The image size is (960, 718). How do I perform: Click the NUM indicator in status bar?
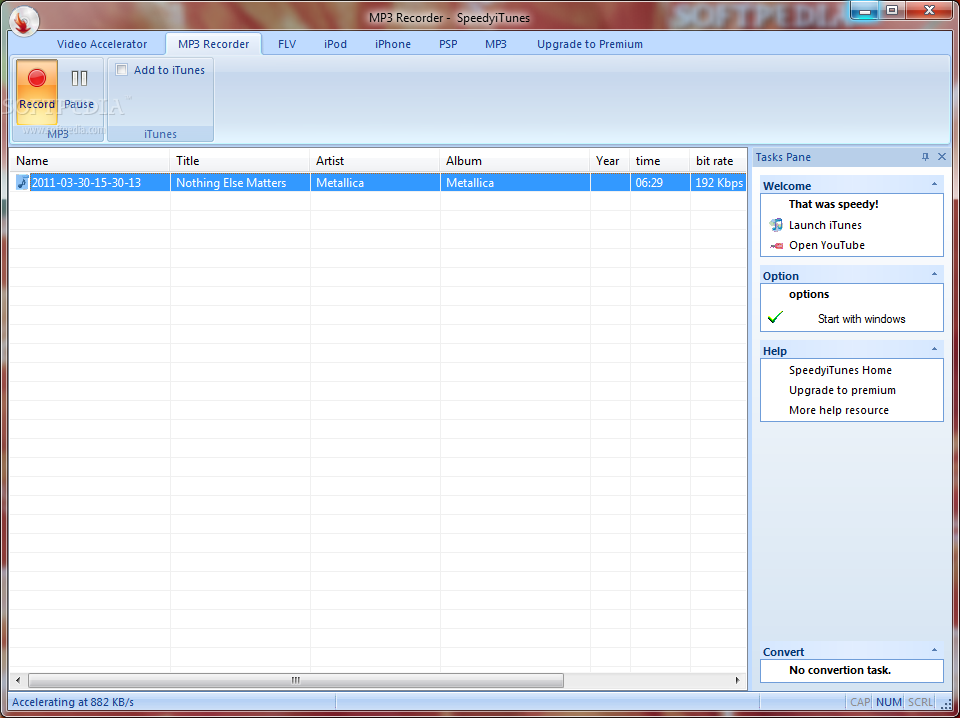click(889, 702)
